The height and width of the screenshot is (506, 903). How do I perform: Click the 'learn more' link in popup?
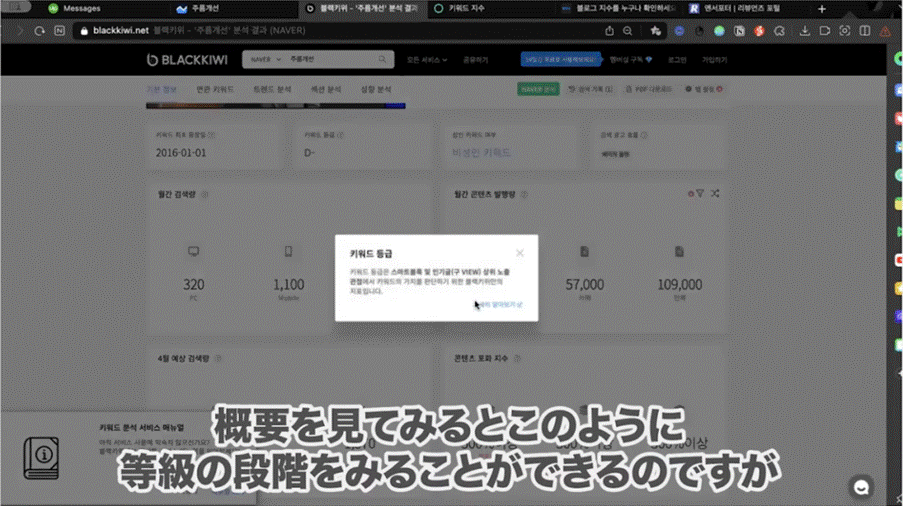click(500, 304)
